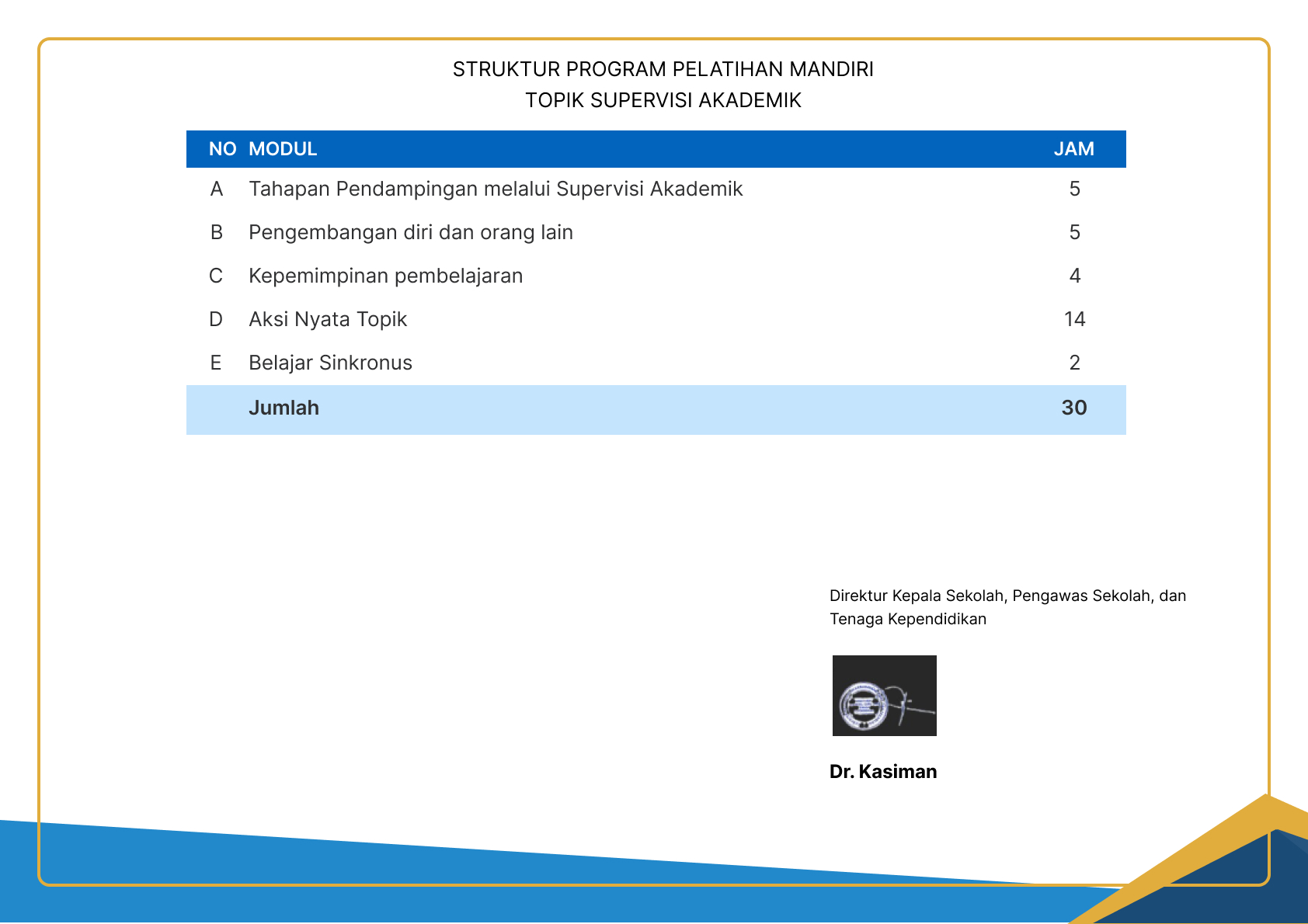Click the name "Dr. Kasiman"

(883, 772)
